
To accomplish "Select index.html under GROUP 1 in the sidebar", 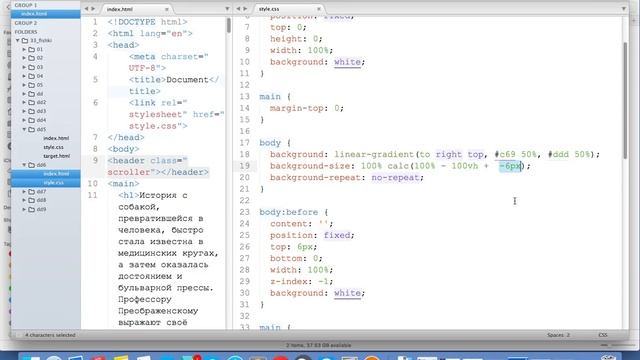I will (x=45, y=14).
